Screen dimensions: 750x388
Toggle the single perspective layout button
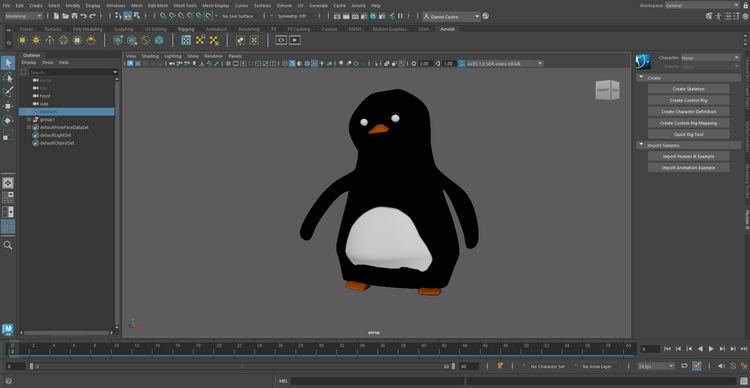tap(8, 183)
